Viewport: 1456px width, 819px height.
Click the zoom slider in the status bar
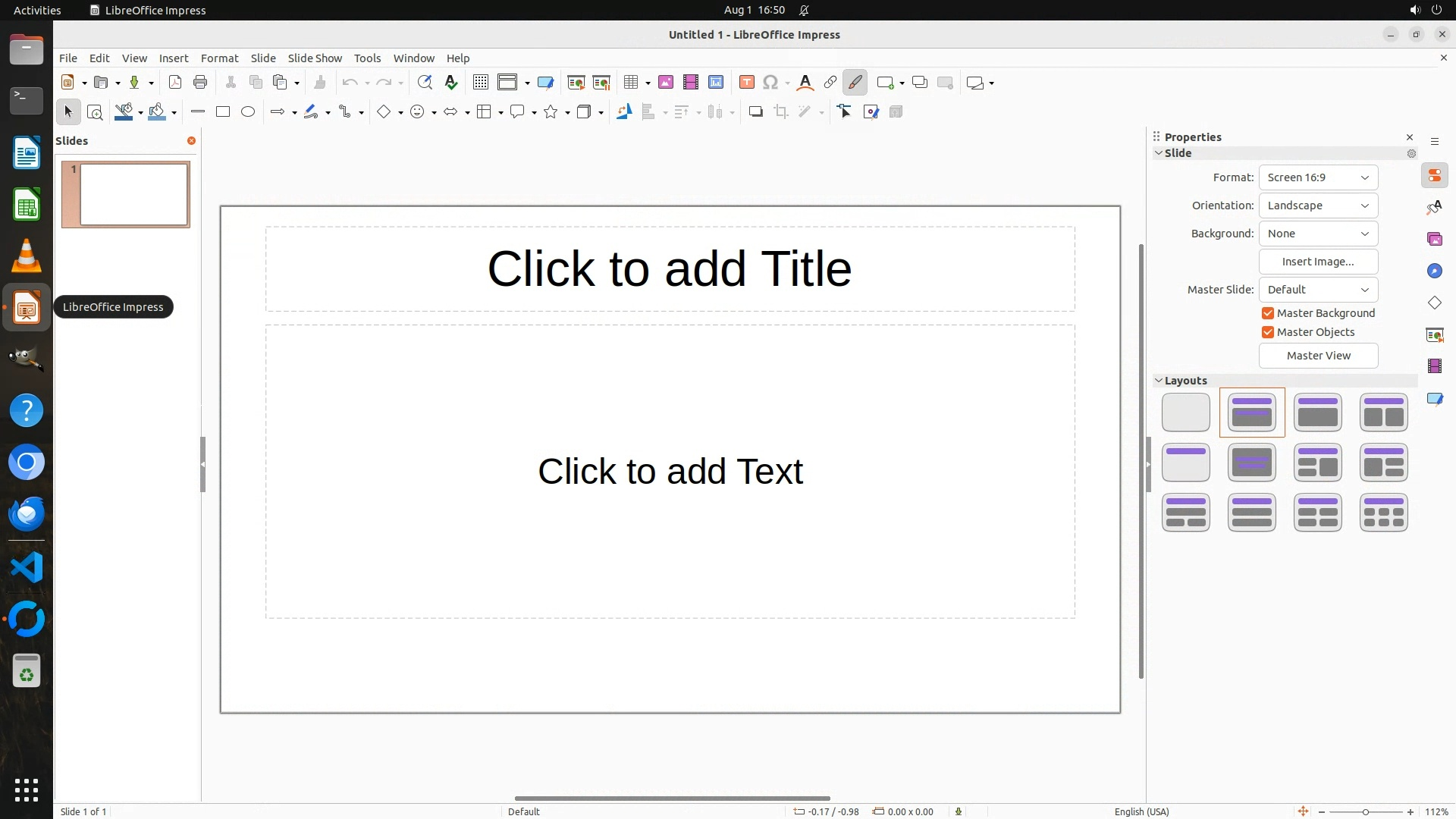pyautogui.click(x=1366, y=812)
